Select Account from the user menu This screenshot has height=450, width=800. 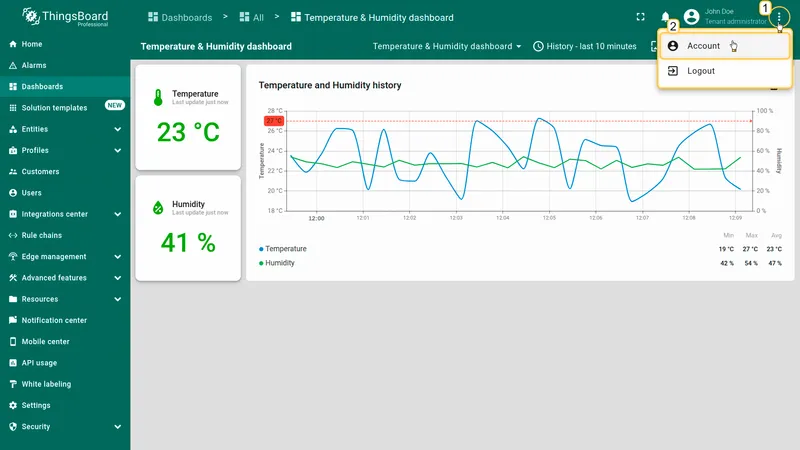click(724, 46)
